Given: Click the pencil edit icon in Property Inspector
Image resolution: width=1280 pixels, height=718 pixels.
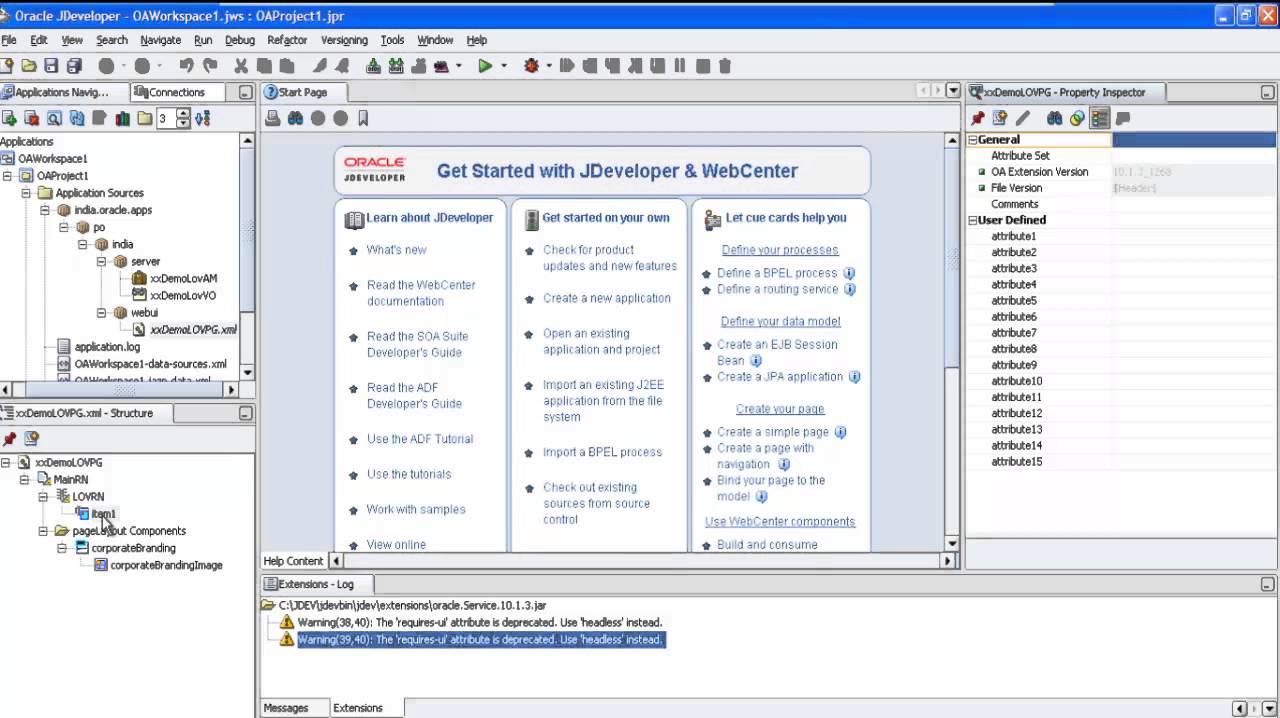Looking at the screenshot, I should (1023, 118).
